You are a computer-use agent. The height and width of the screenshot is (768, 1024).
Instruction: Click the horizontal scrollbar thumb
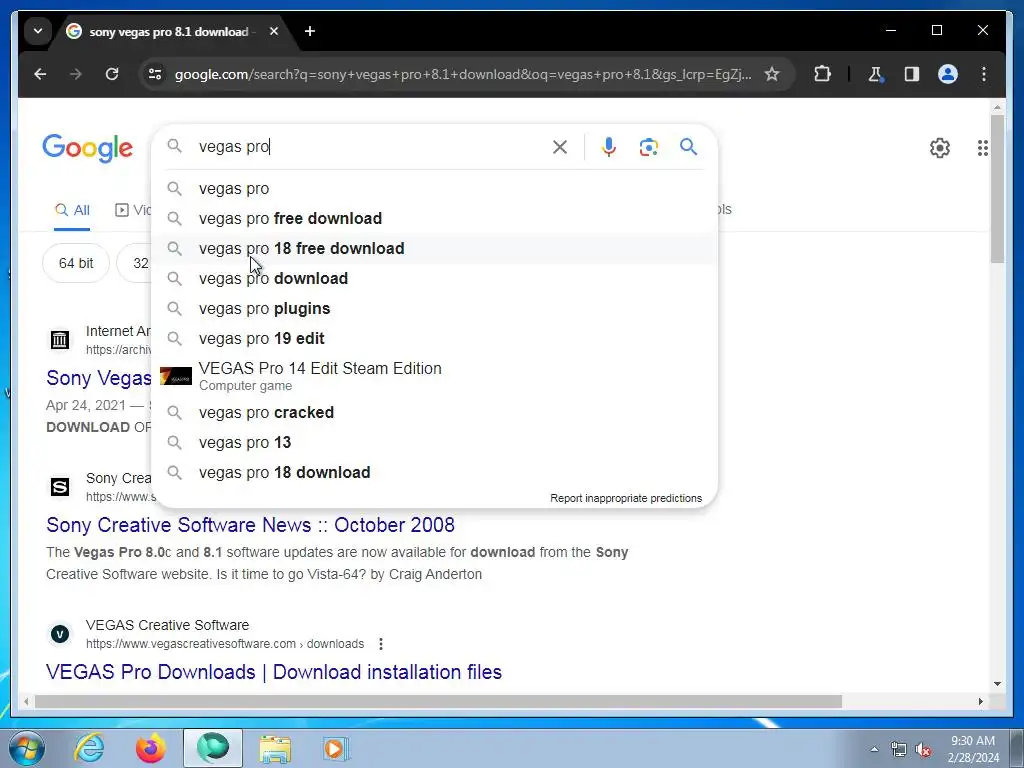438,701
